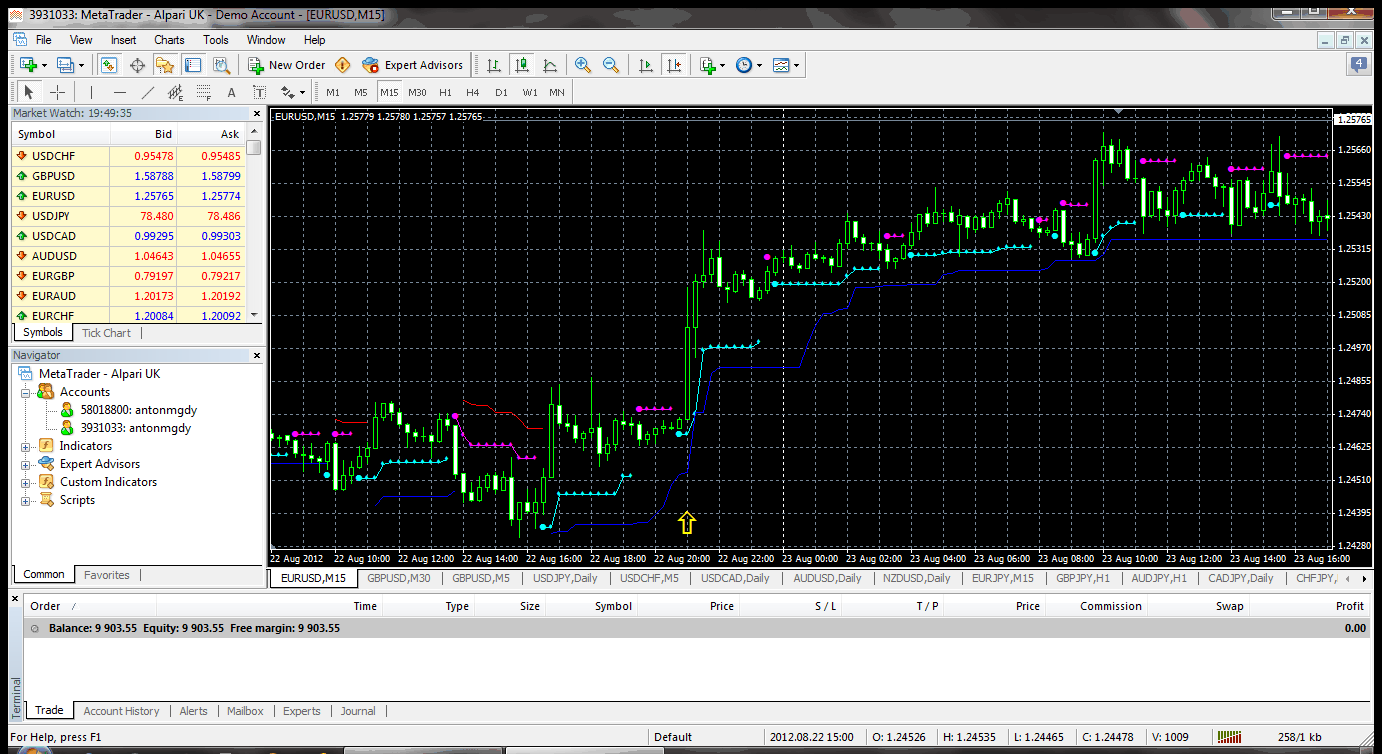The width and height of the screenshot is (1382, 754).
Task: Open the Tools menu
Action: coord(216,40)
